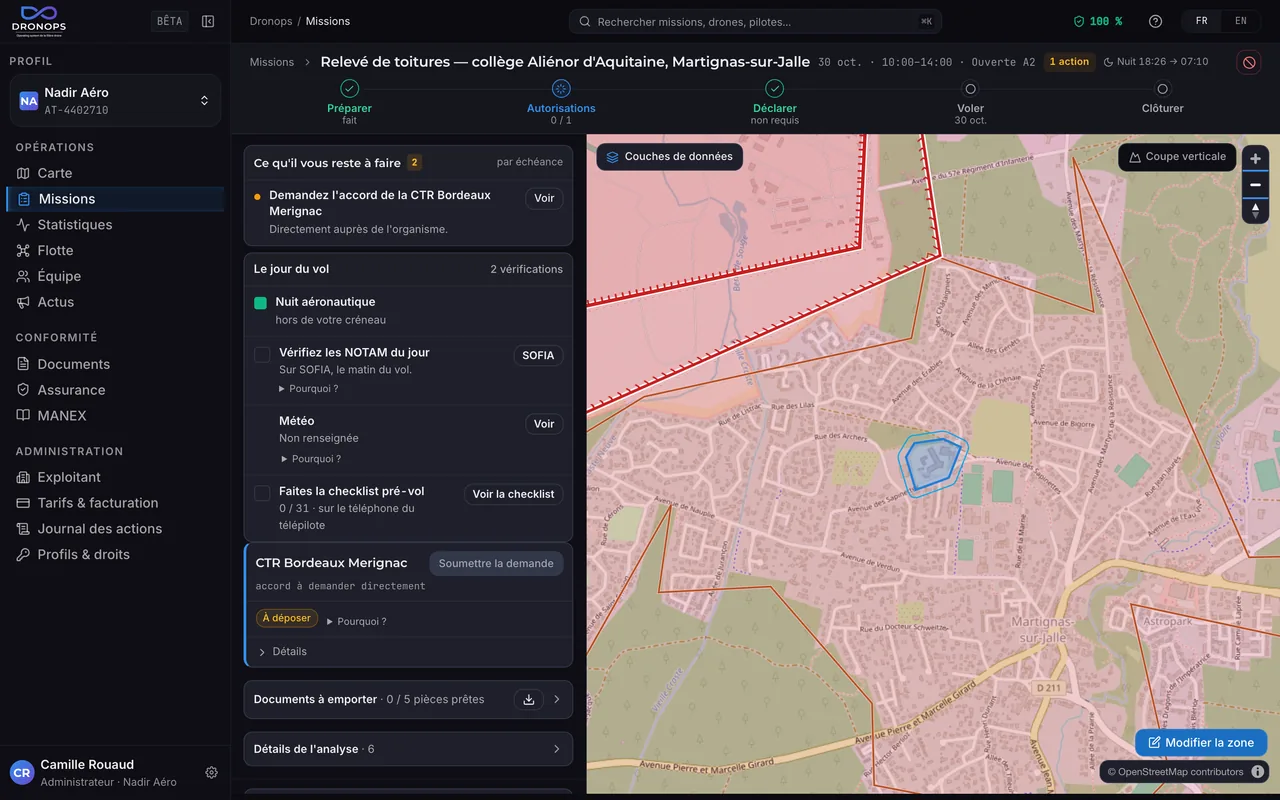Switch language to FR

click(1202, 21)
